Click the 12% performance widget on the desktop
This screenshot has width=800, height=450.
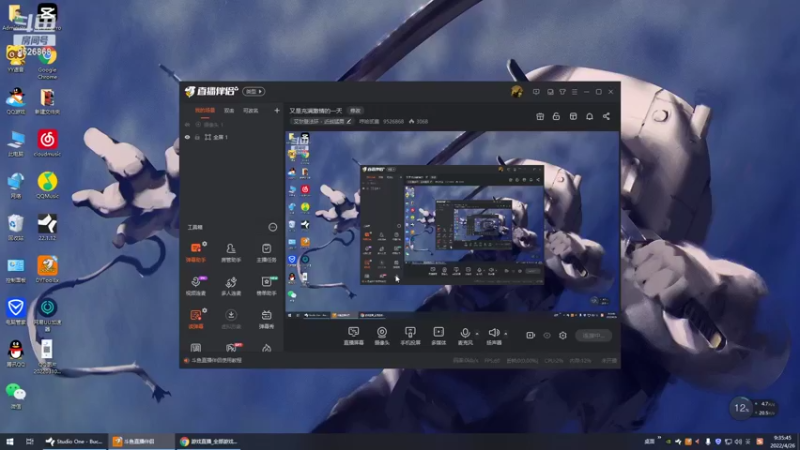click(x=753, y=408)
